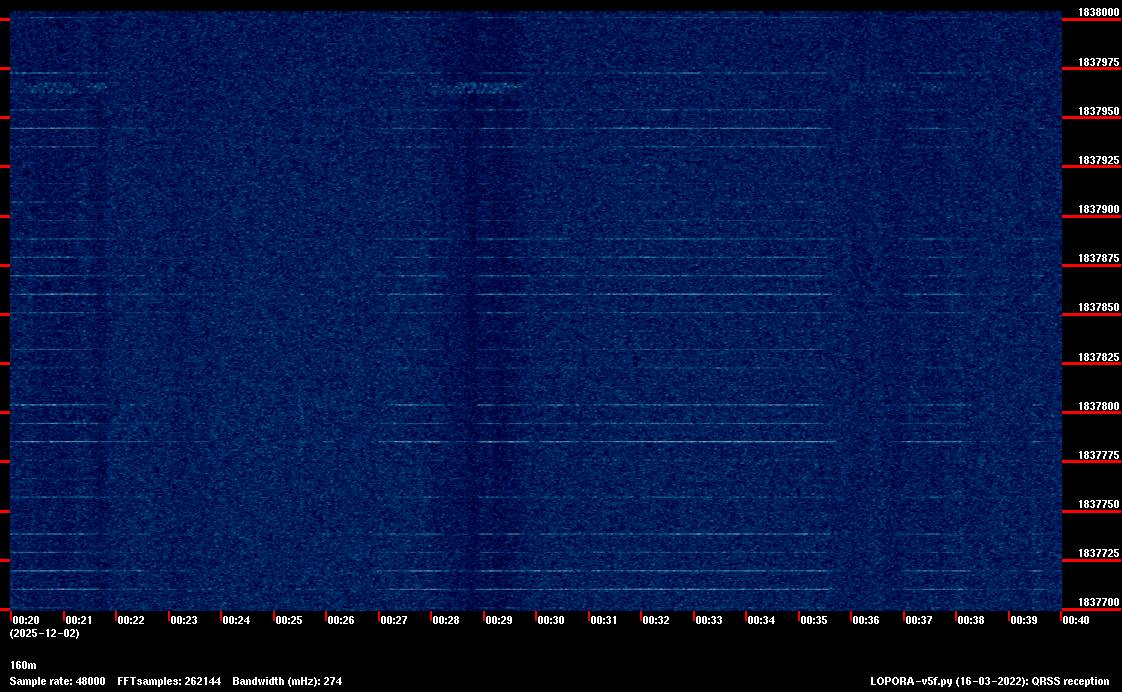
Task: Pick the 1837925 frequency label
Action: coord(1098,160)
